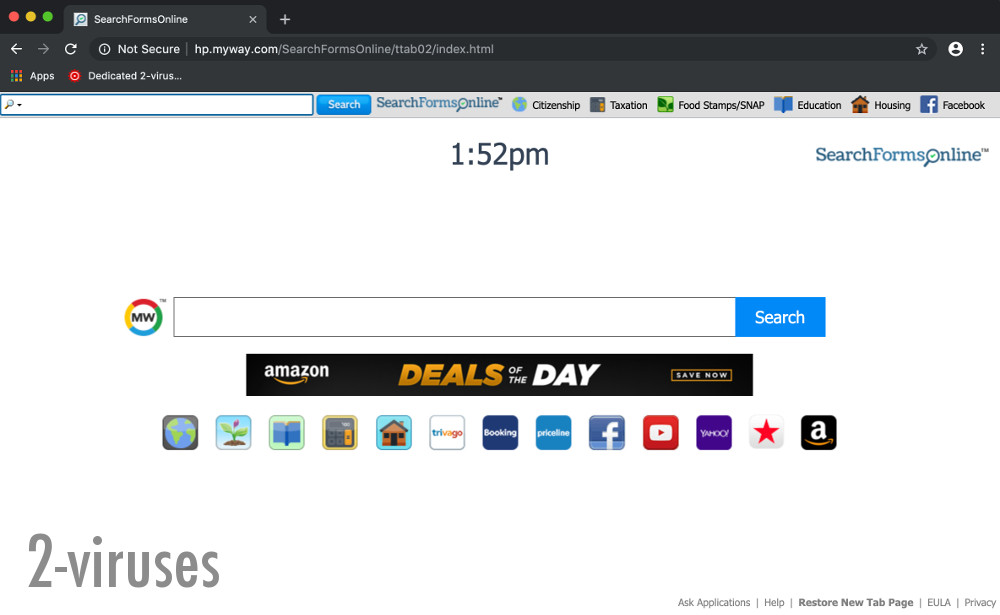The image size is (1000, 615).
Task: Click the Macy's star icon
Action: [x=766, y=432]
